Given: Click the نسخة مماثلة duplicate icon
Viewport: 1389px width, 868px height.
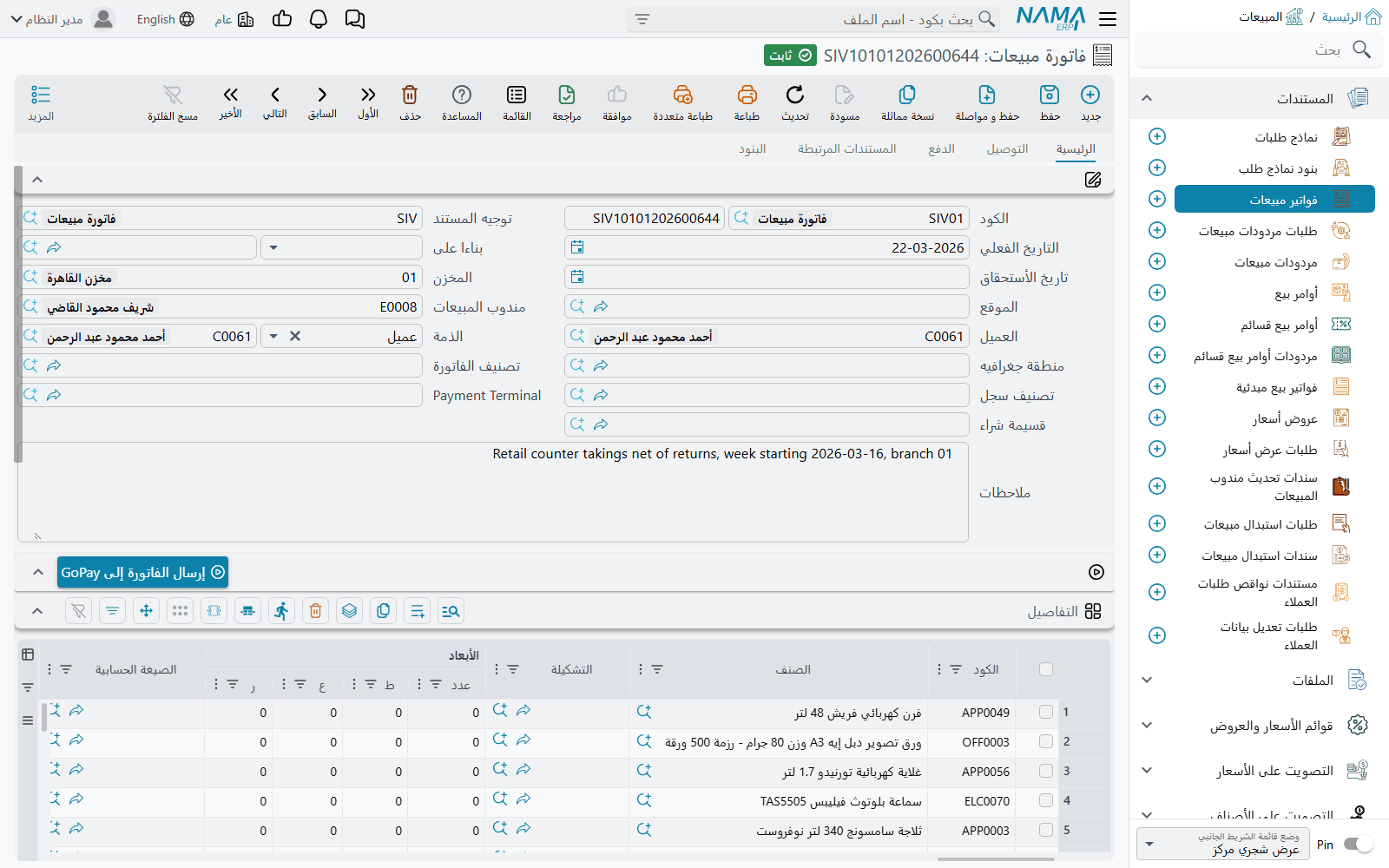Looking at the screenshot, I should click(x=907, y=95).
